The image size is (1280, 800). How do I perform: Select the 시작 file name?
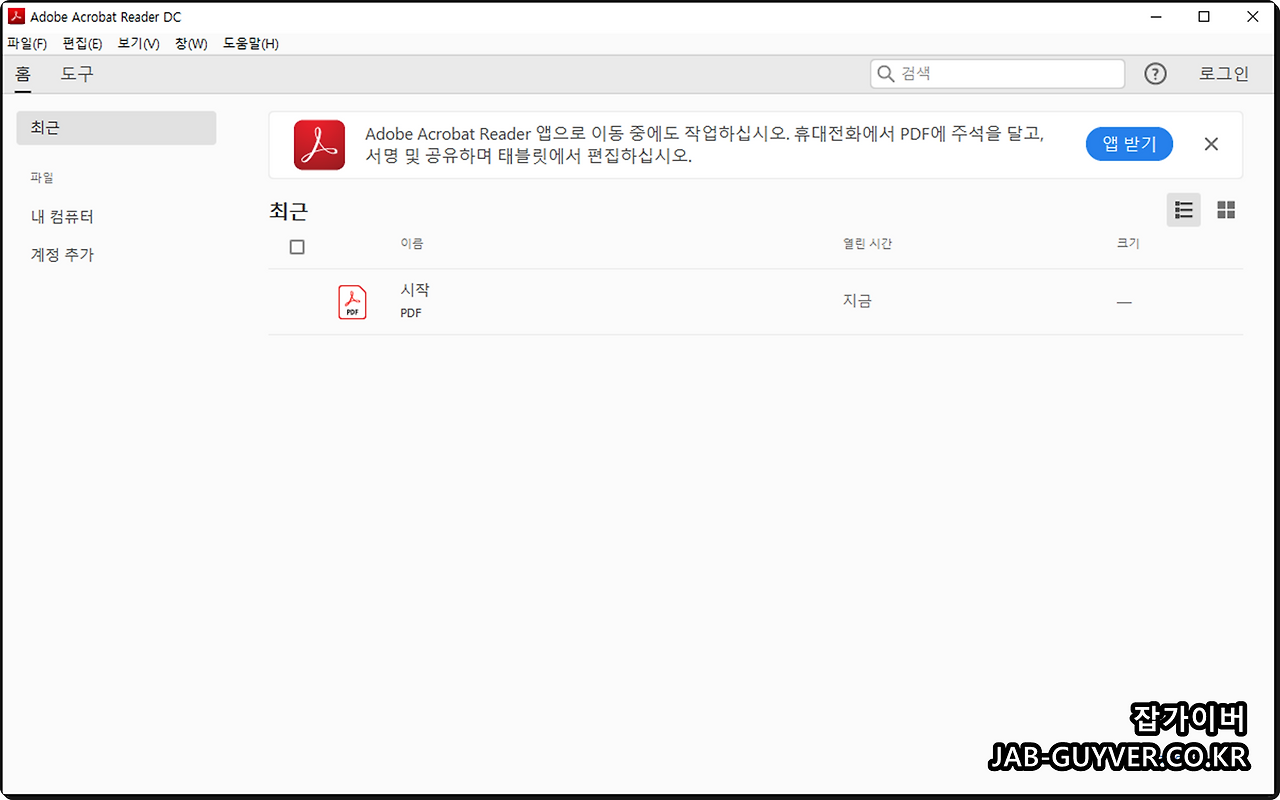pos(415,290)
